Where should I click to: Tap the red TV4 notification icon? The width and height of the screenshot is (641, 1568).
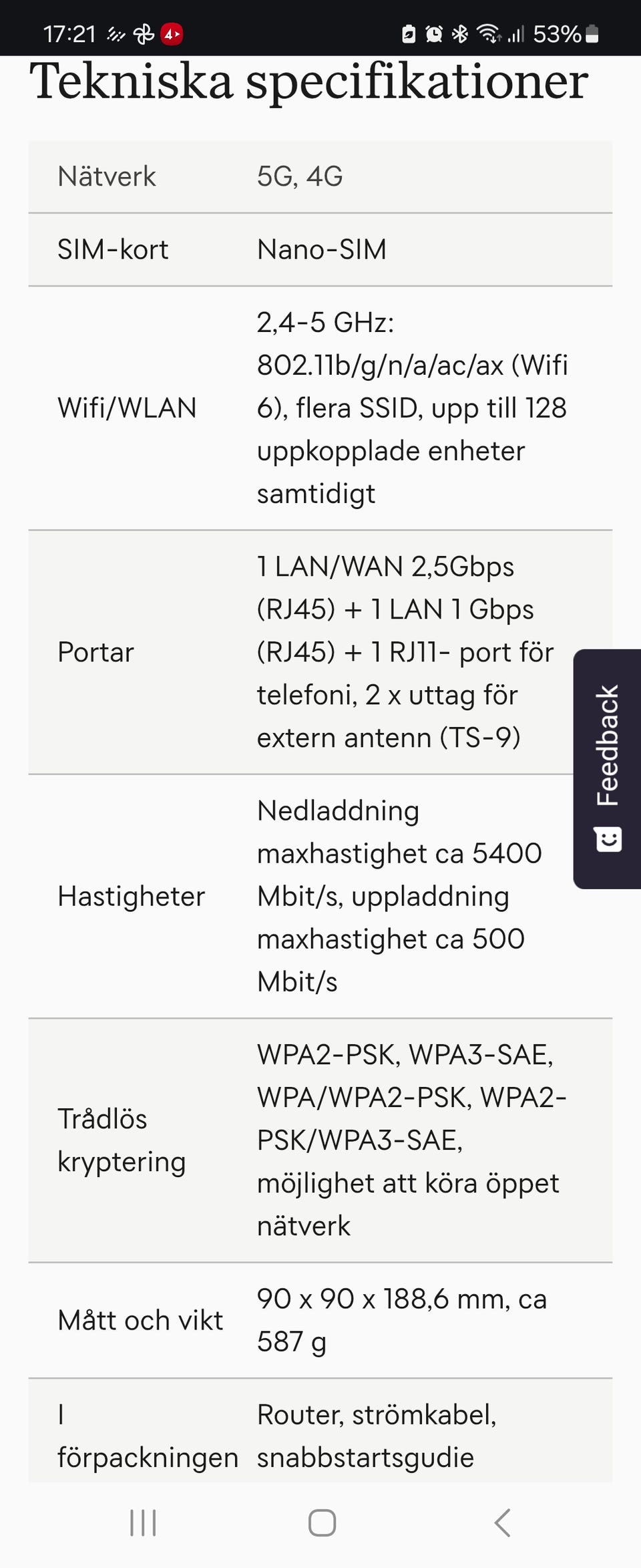pos(172,34)
